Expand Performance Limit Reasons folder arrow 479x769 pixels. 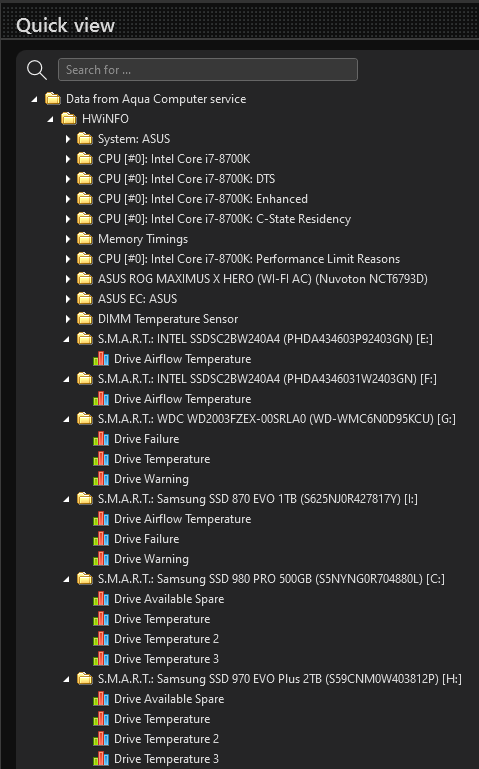click(68, 259)
